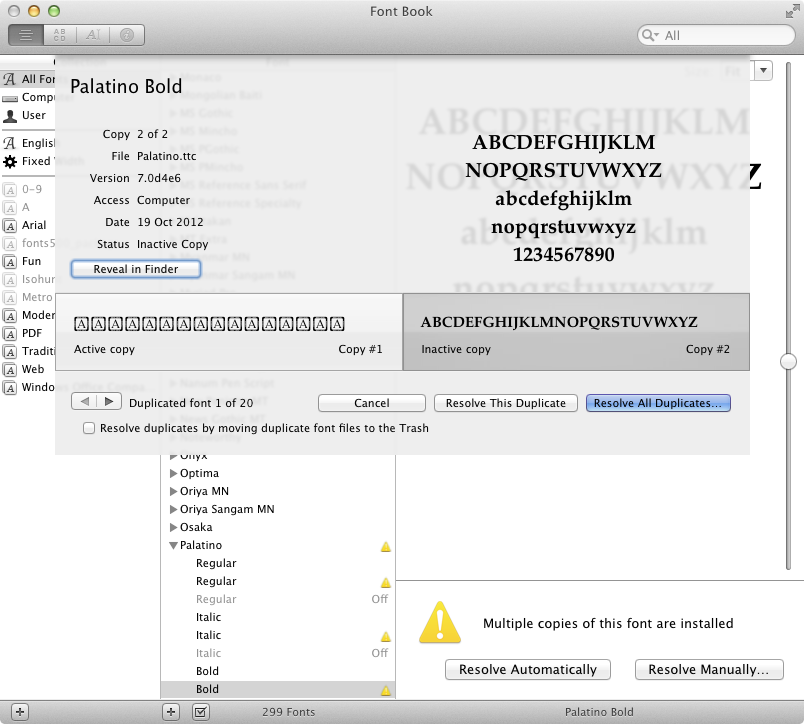Select the Active copy #1 panel
Viewport: 804px width, 724px height.
[x=229, y=332]
